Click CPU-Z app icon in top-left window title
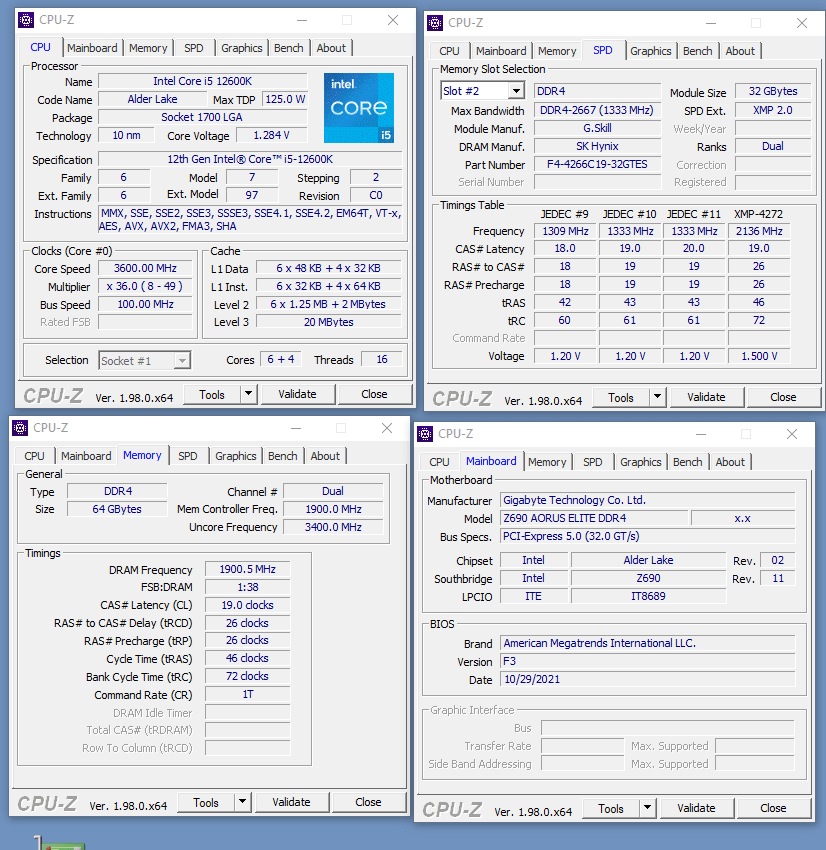826x850 pixels. 25,20
